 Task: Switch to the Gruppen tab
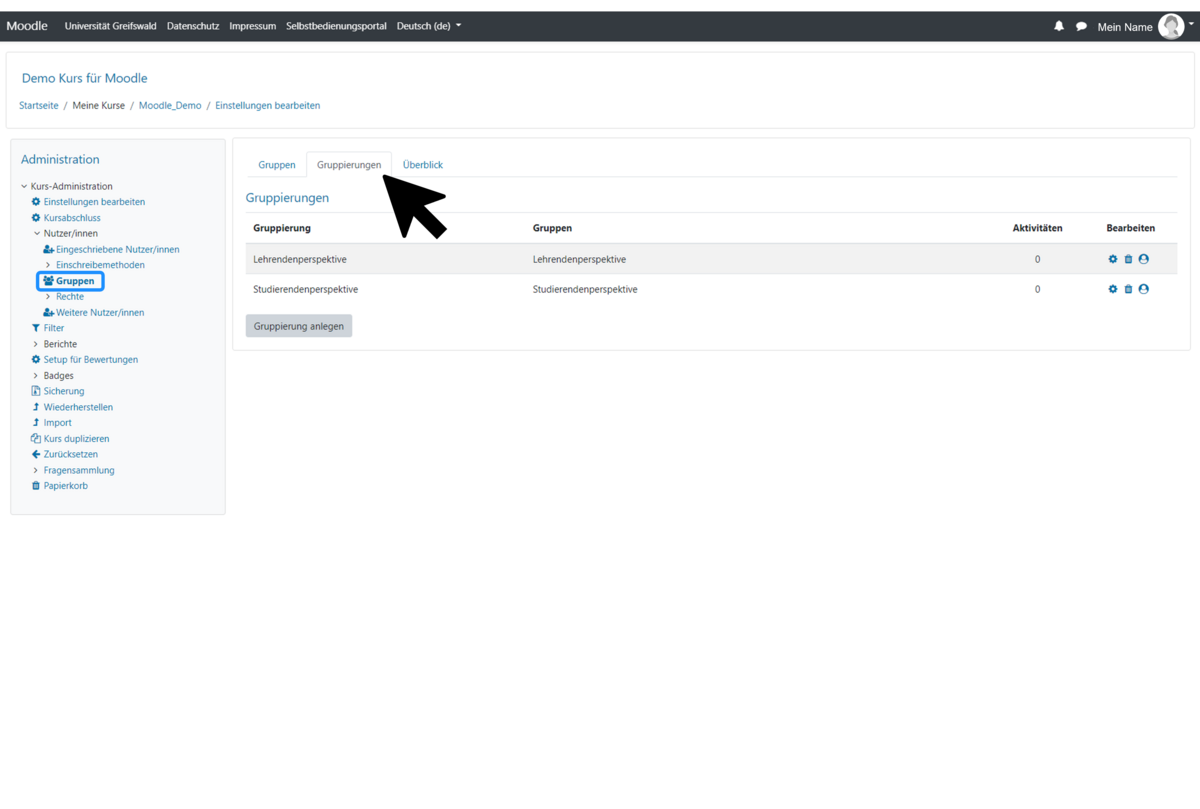(277, 165)
